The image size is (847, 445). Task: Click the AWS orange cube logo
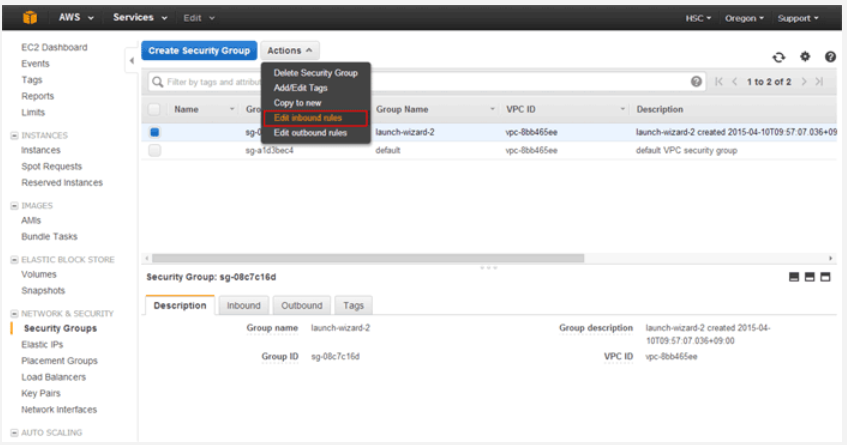(x=30, y=18)
